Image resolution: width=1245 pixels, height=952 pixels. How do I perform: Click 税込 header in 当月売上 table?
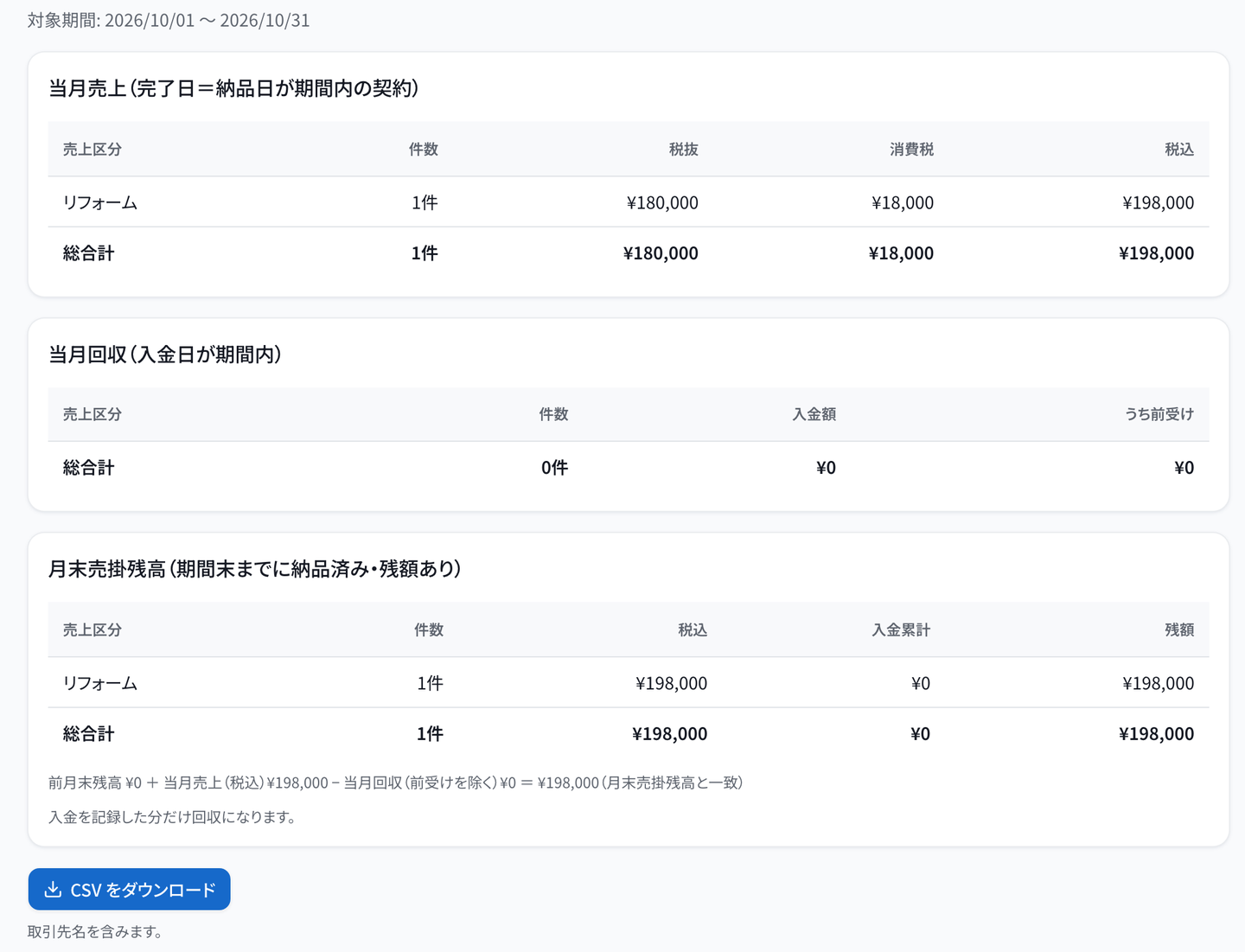1178,149
